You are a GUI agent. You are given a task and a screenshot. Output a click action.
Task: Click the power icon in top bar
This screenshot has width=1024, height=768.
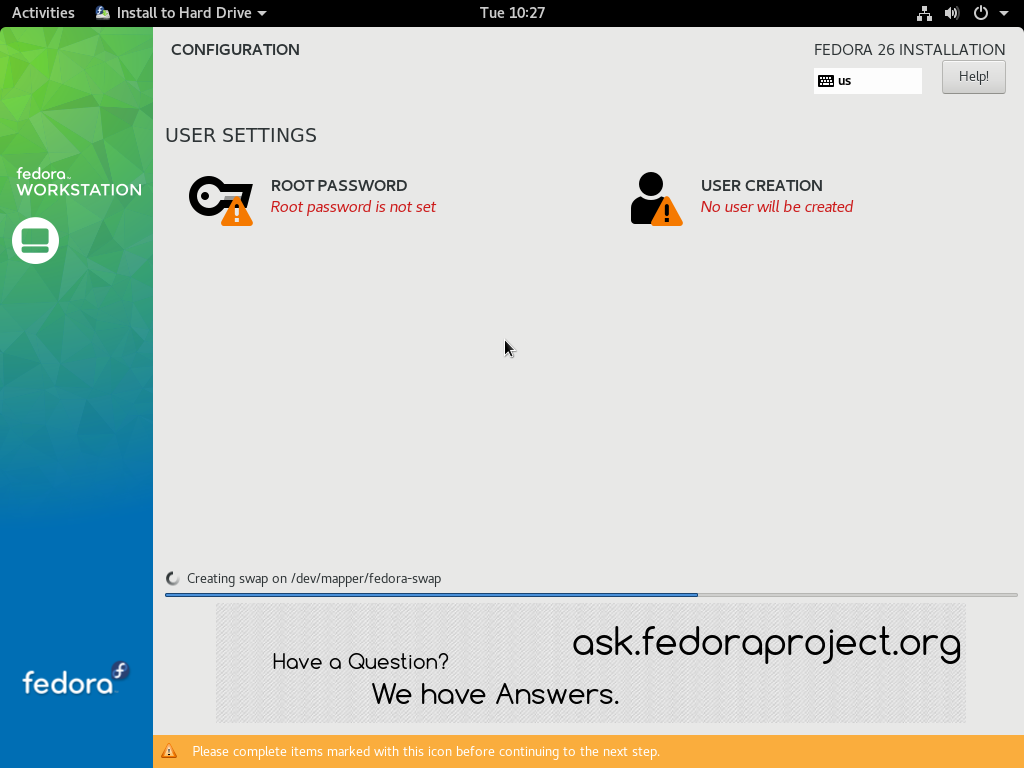click(x=981, y=13)
